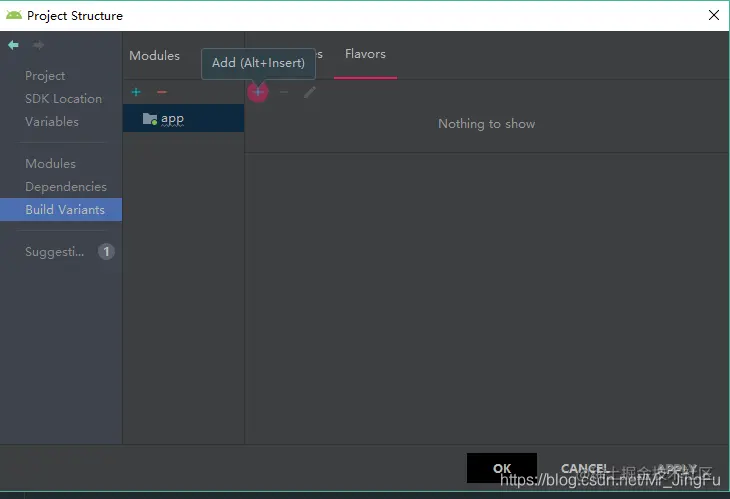Click the rename pencil icon

[310, 92]
